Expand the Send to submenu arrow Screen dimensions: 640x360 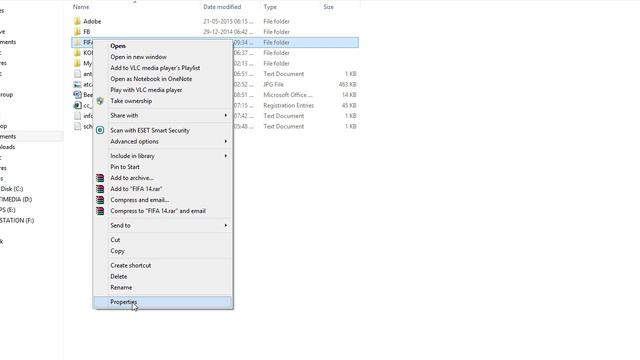tap(225, 226)
